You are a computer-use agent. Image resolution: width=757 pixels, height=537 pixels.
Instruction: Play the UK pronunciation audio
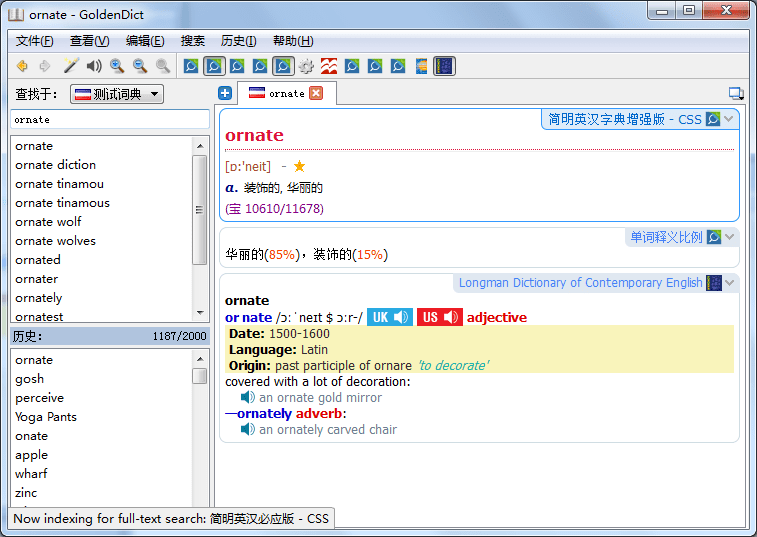(x=390, y=317)
